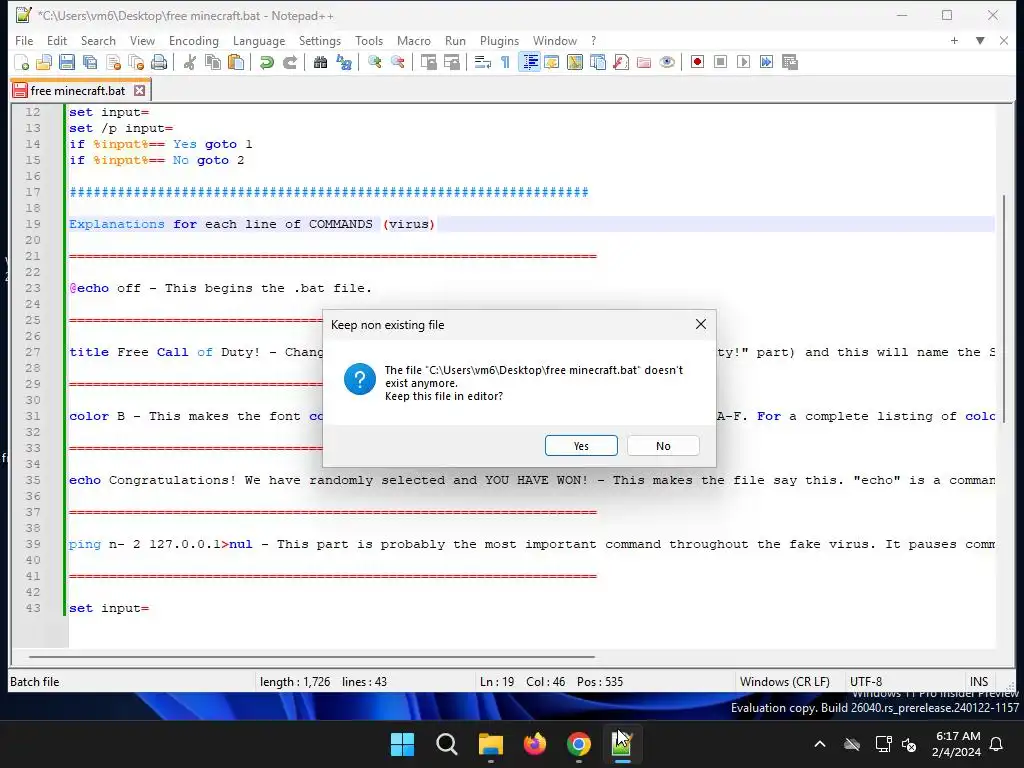Click No in the dialog

tap(663, 446)
